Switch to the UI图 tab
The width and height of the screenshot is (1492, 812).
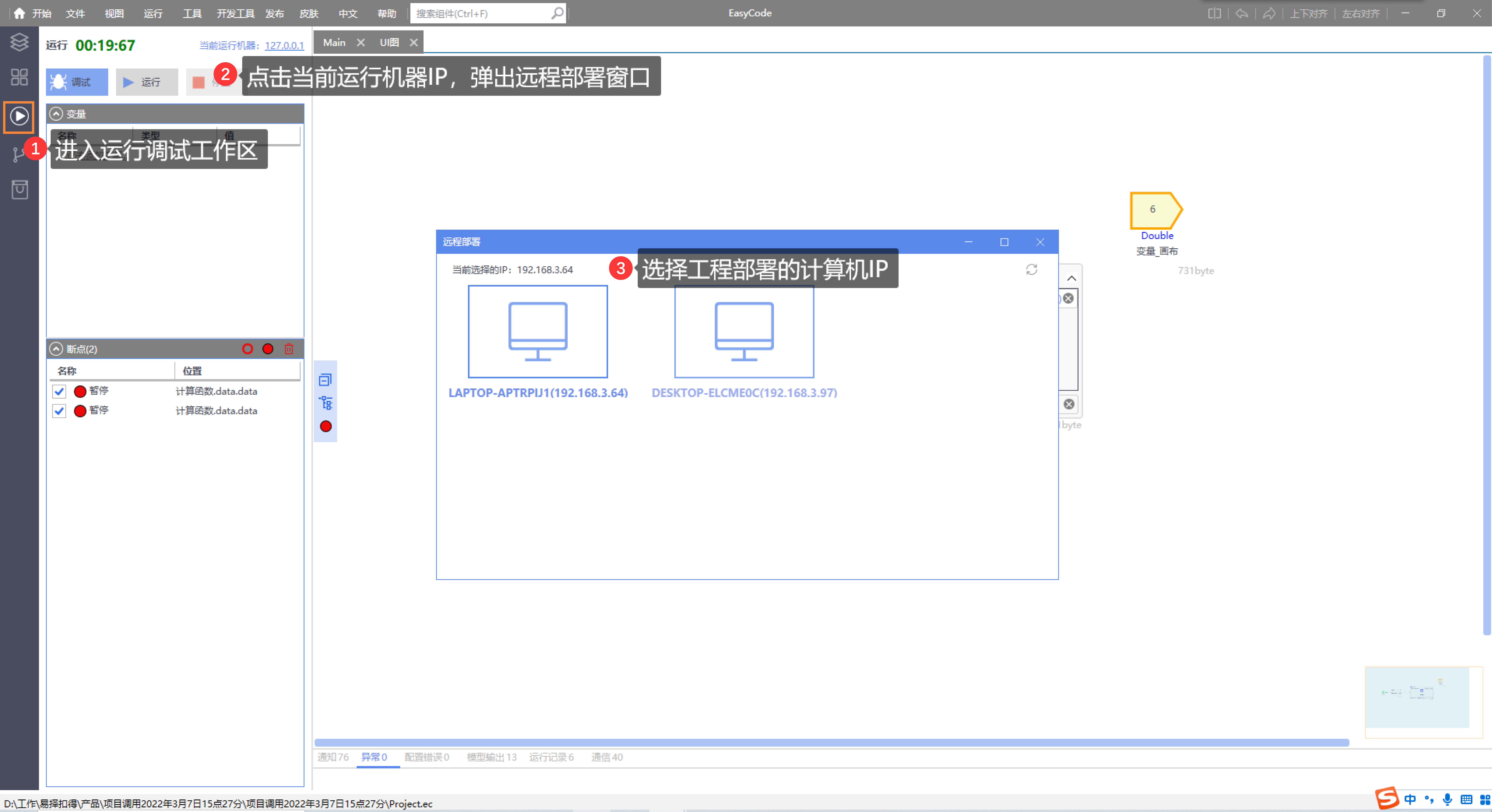click(x=389, y=42)
